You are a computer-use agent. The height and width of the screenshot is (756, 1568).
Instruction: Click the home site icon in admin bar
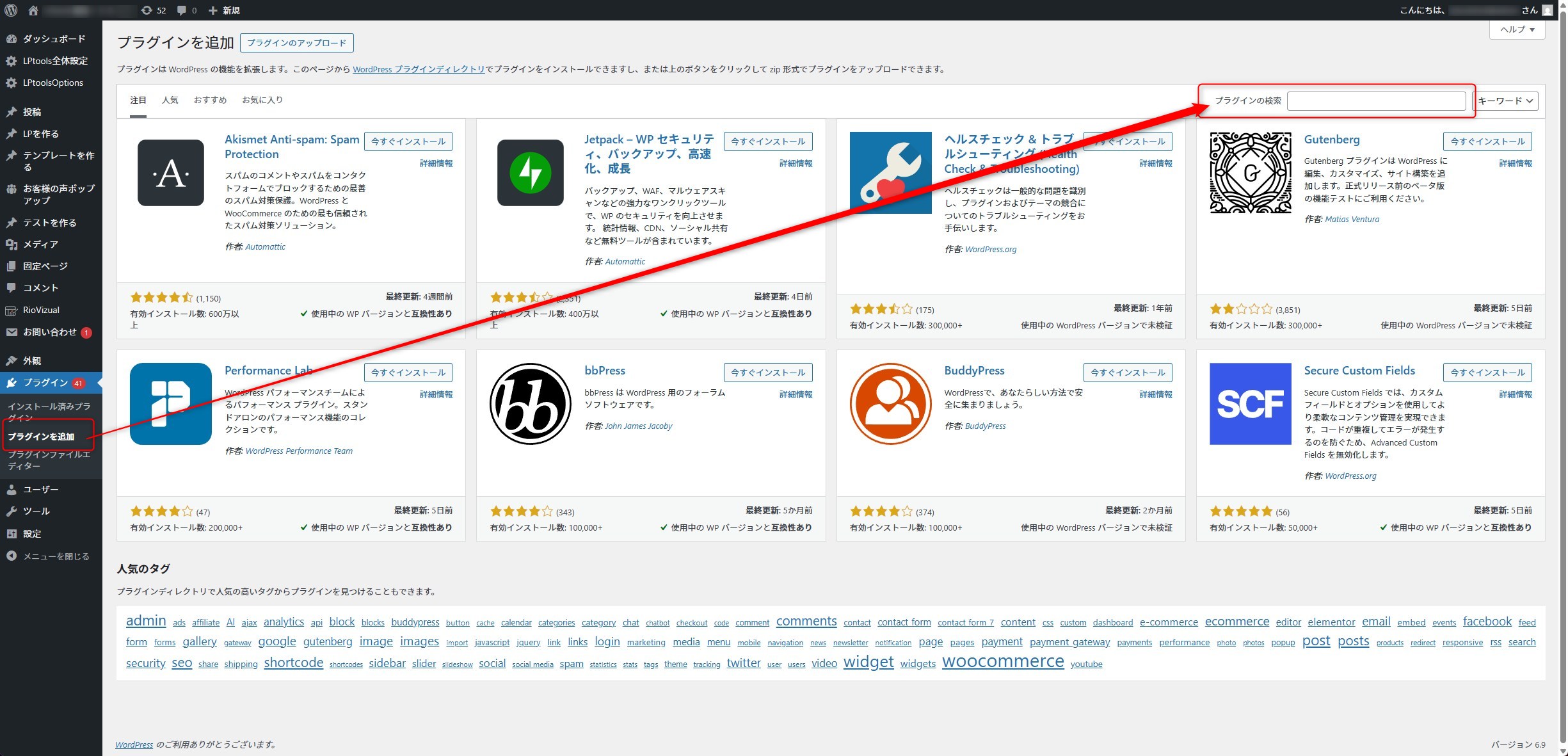33,10
